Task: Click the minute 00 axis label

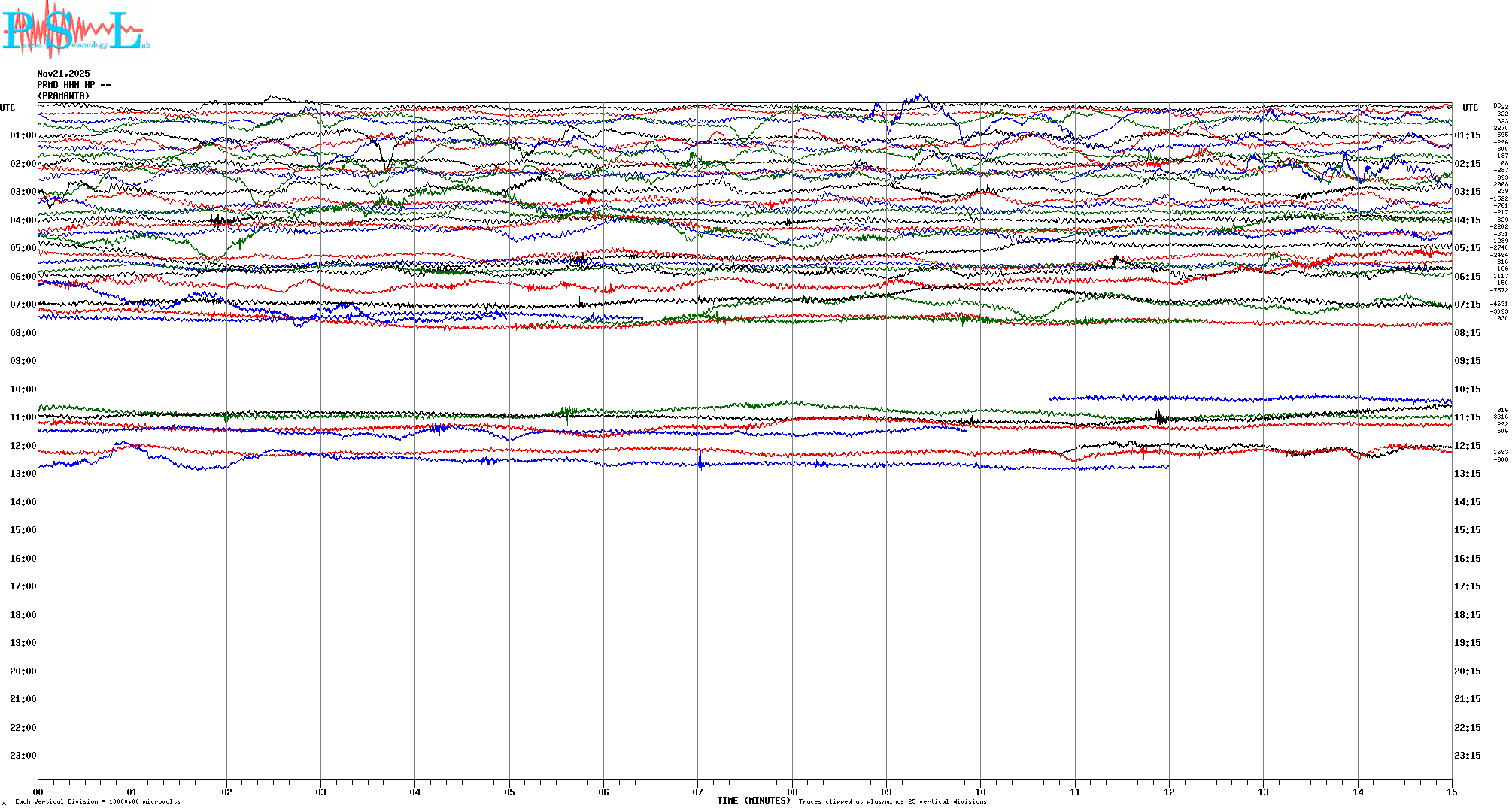Action: [x=38, y=792]
